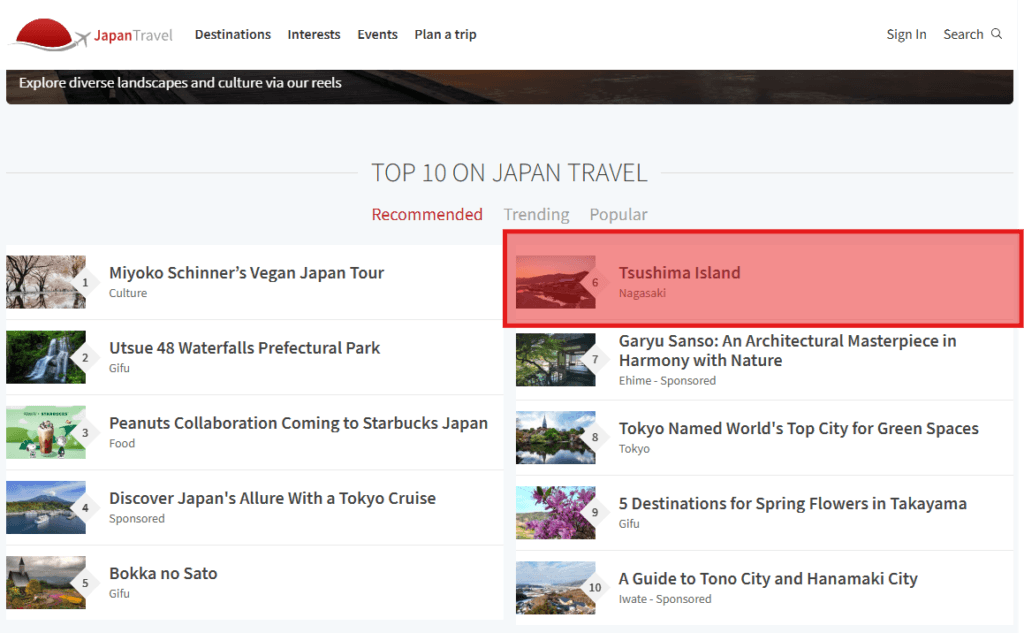Click the Japan Travel logo
Image resolution: width=1024 pixels, height=633 pixels.
coord(92,35)
